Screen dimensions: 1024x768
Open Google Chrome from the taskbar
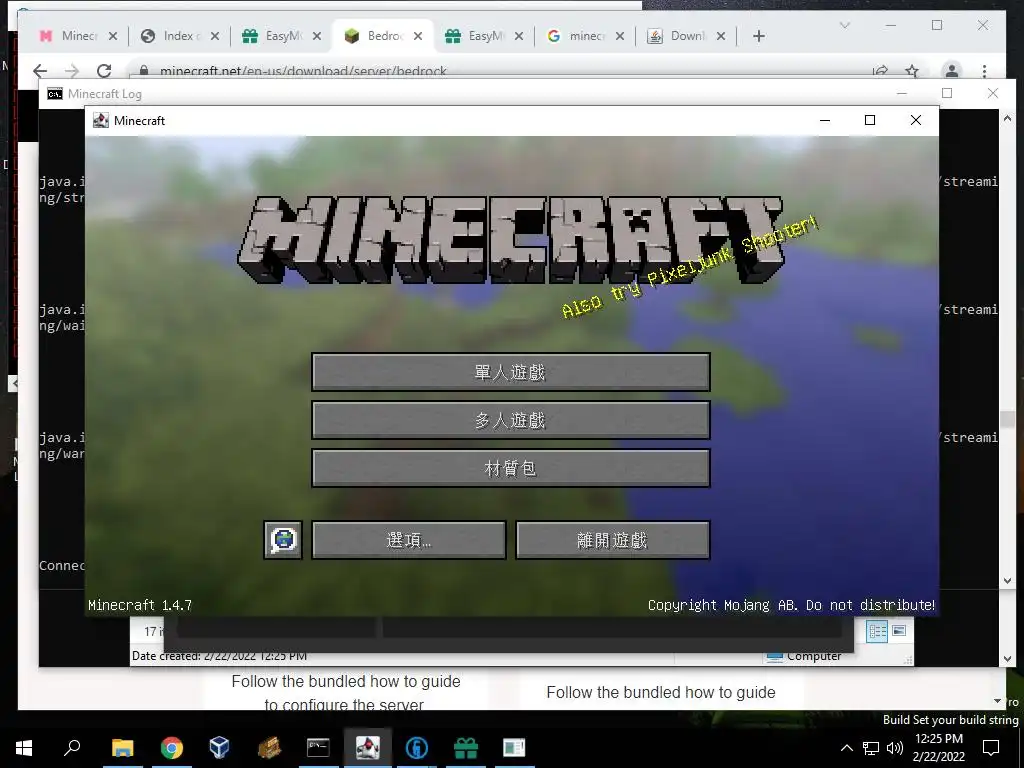coord(172,748)
